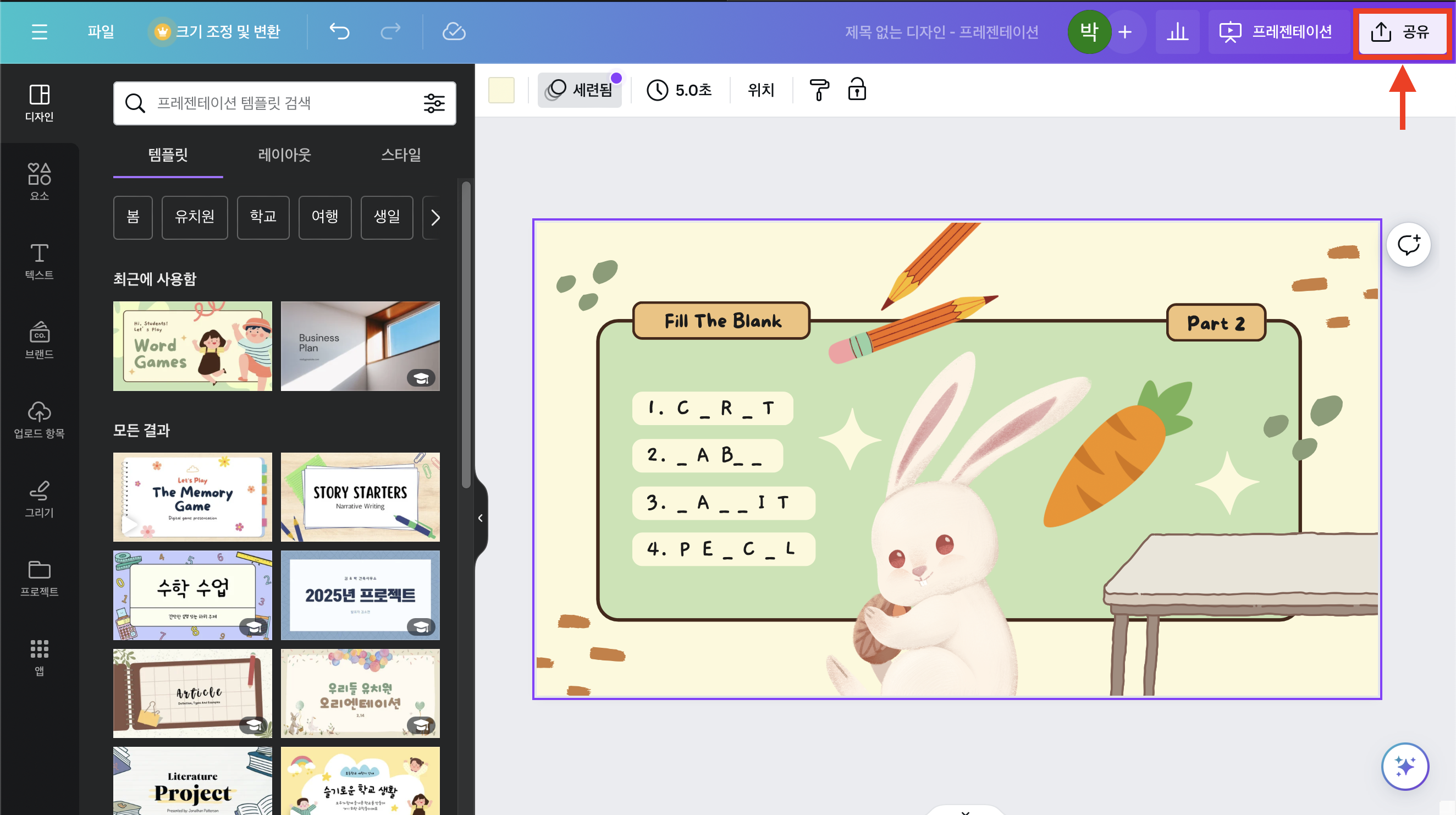This screenshot has height=815, width=1456.
Task: Click the paint roller copy style icon
Action: (x=819, y=90)
